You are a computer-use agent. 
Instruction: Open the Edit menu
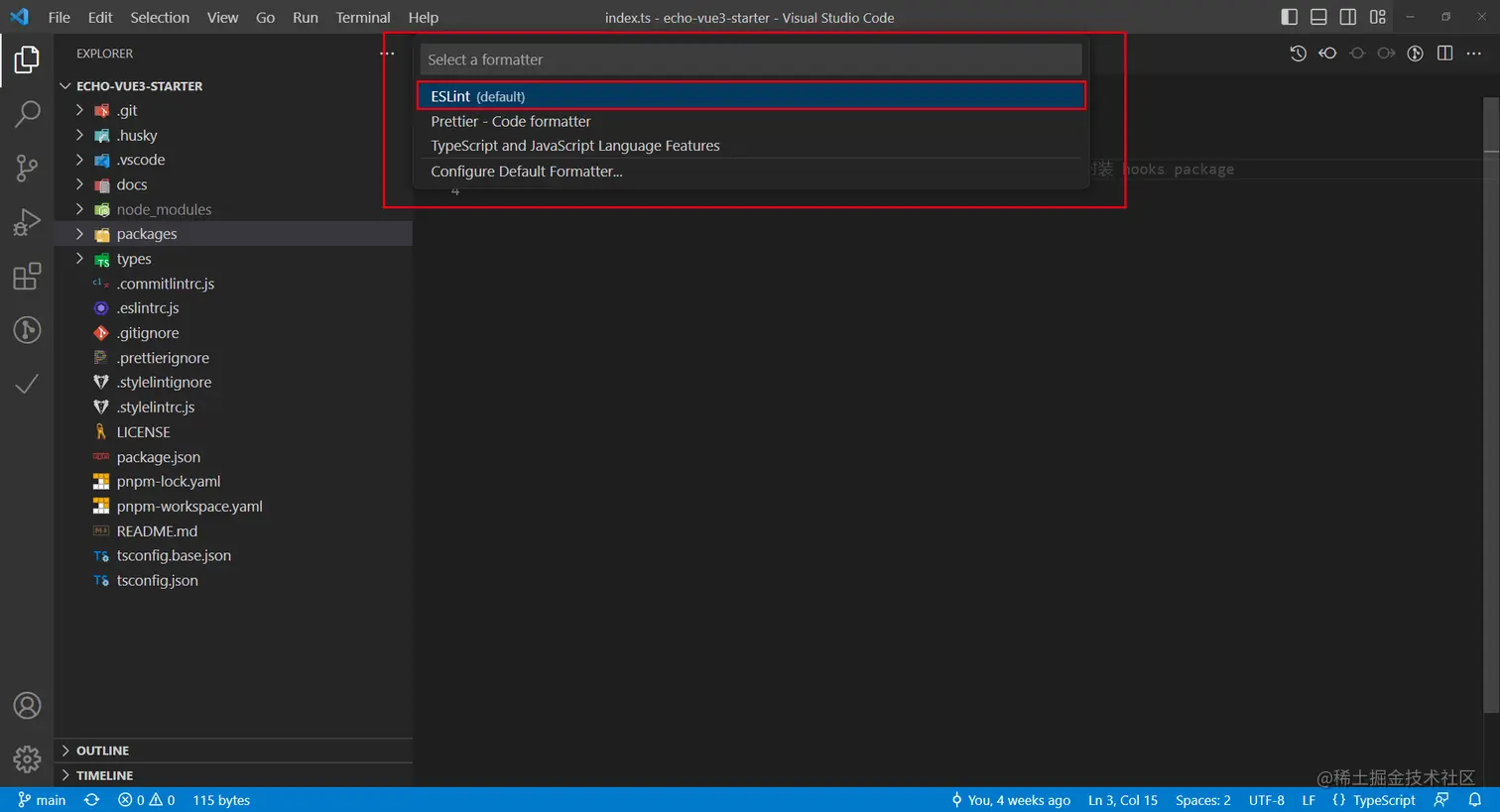(100, 17)
